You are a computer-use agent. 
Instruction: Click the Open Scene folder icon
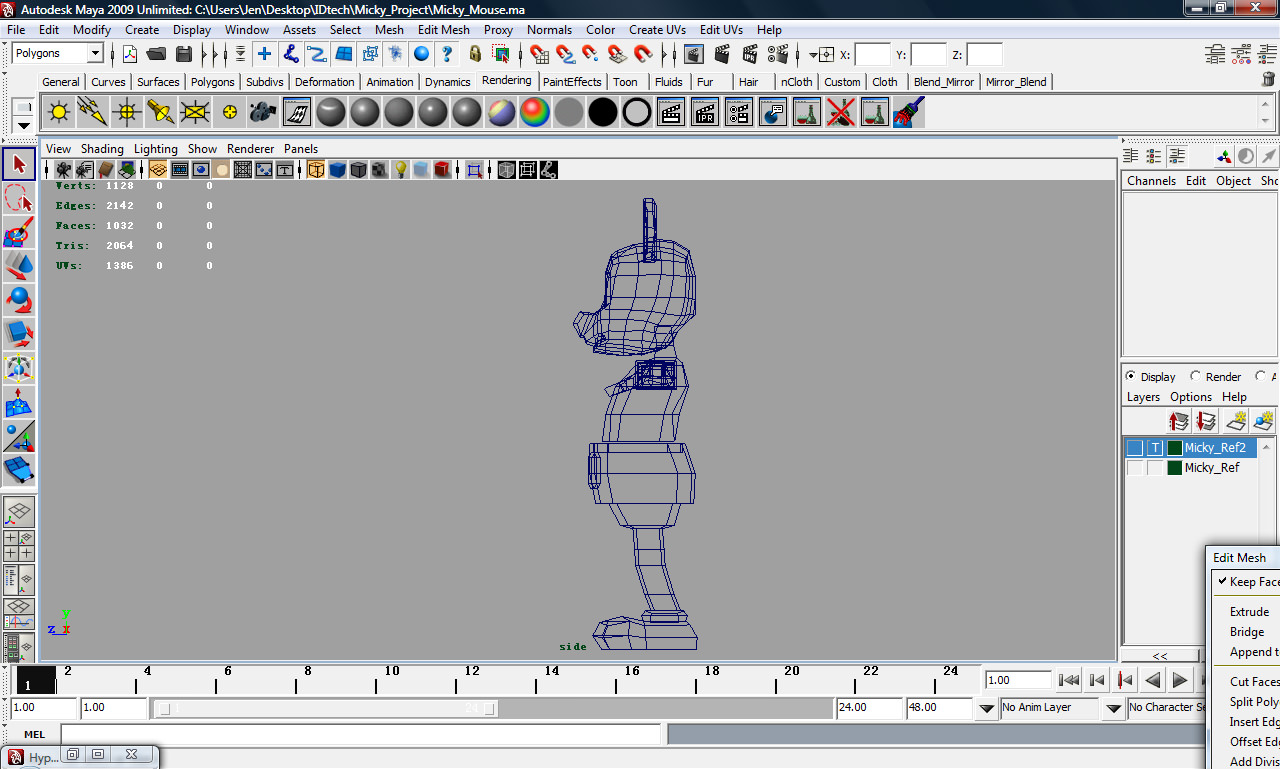tap(156, 54)
